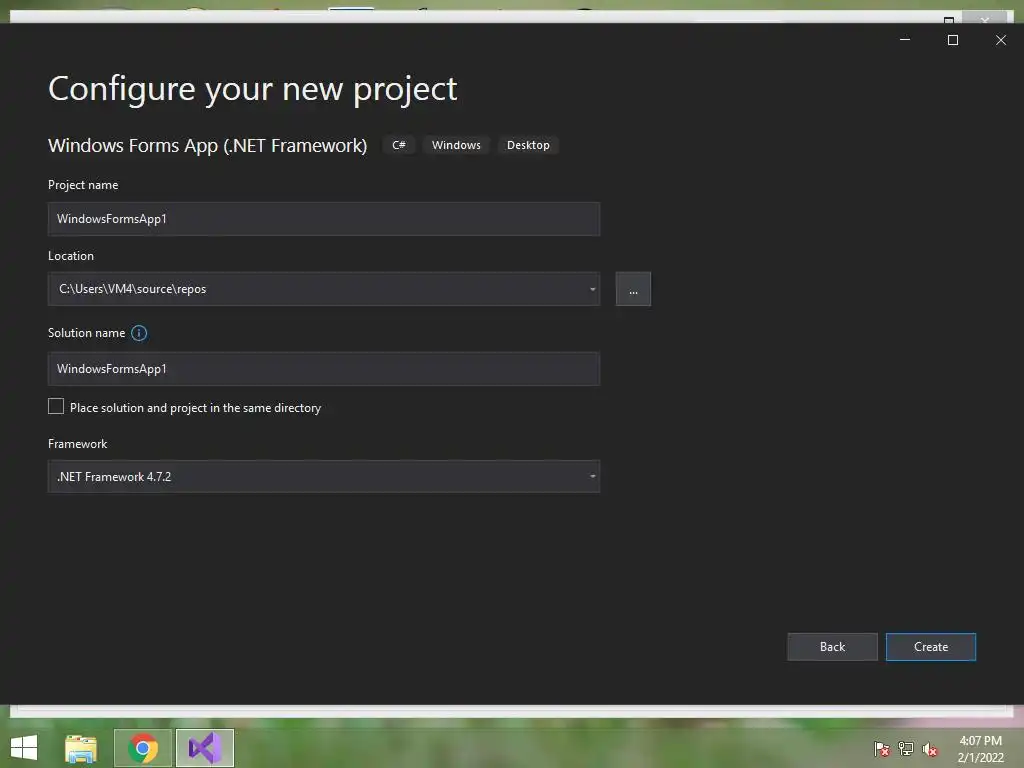Browse for location with ellipsis button
This screenshot has width=1024, height=768.
(x=633, y=289)
